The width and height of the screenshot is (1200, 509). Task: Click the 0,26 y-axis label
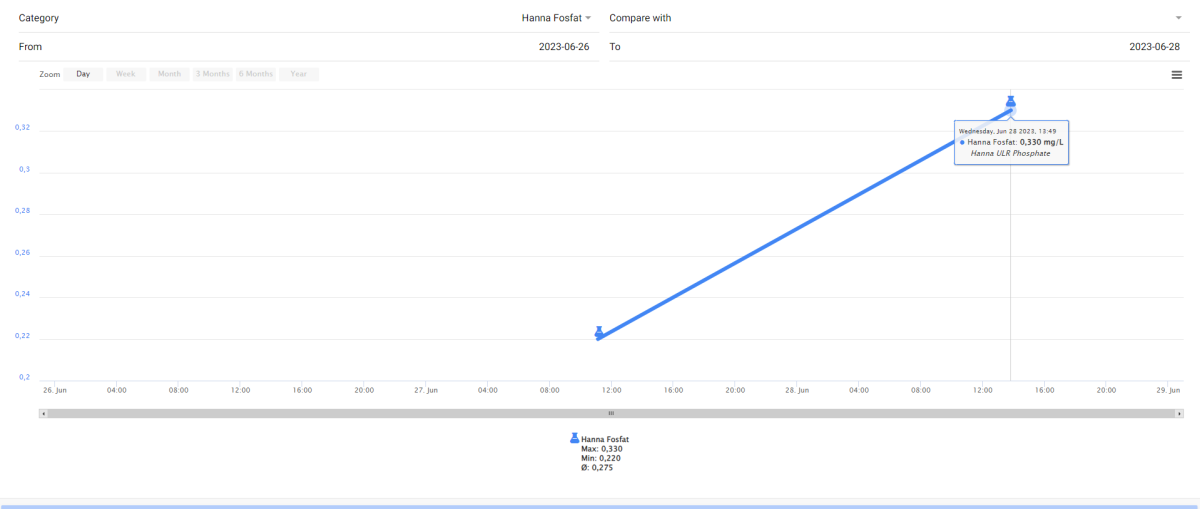pyautogui.click(x=22, y=252)
